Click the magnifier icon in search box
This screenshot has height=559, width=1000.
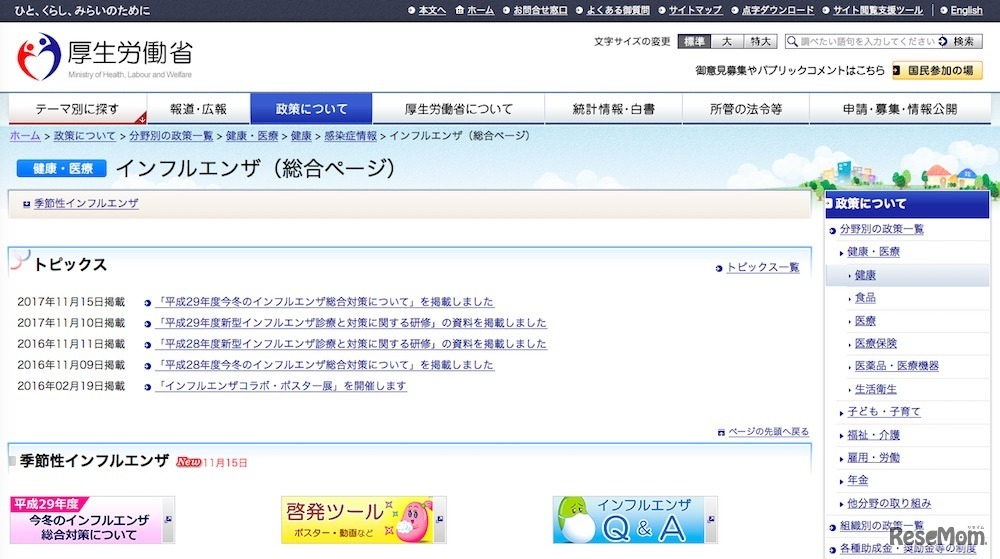(792, 41)
